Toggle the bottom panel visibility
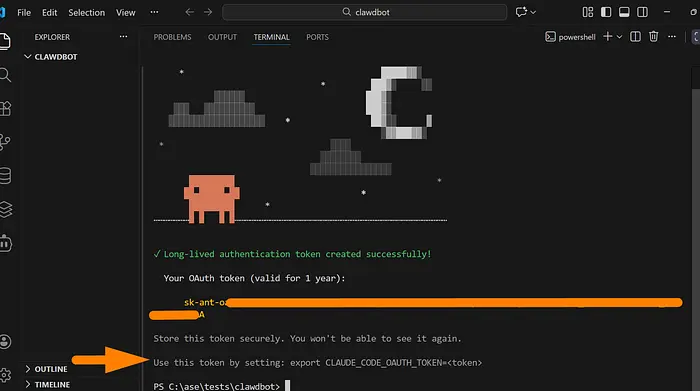 point(624,12)
